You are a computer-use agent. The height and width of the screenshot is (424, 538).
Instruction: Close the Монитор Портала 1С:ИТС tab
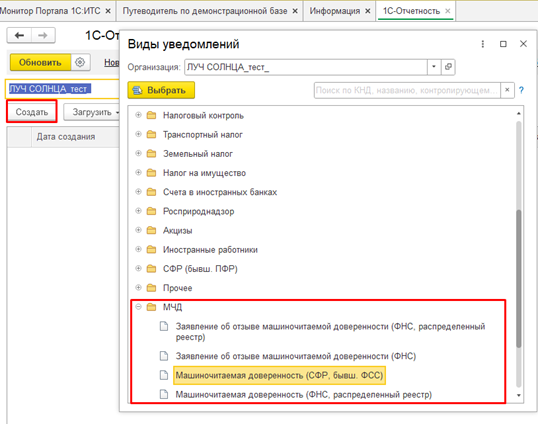108,11
